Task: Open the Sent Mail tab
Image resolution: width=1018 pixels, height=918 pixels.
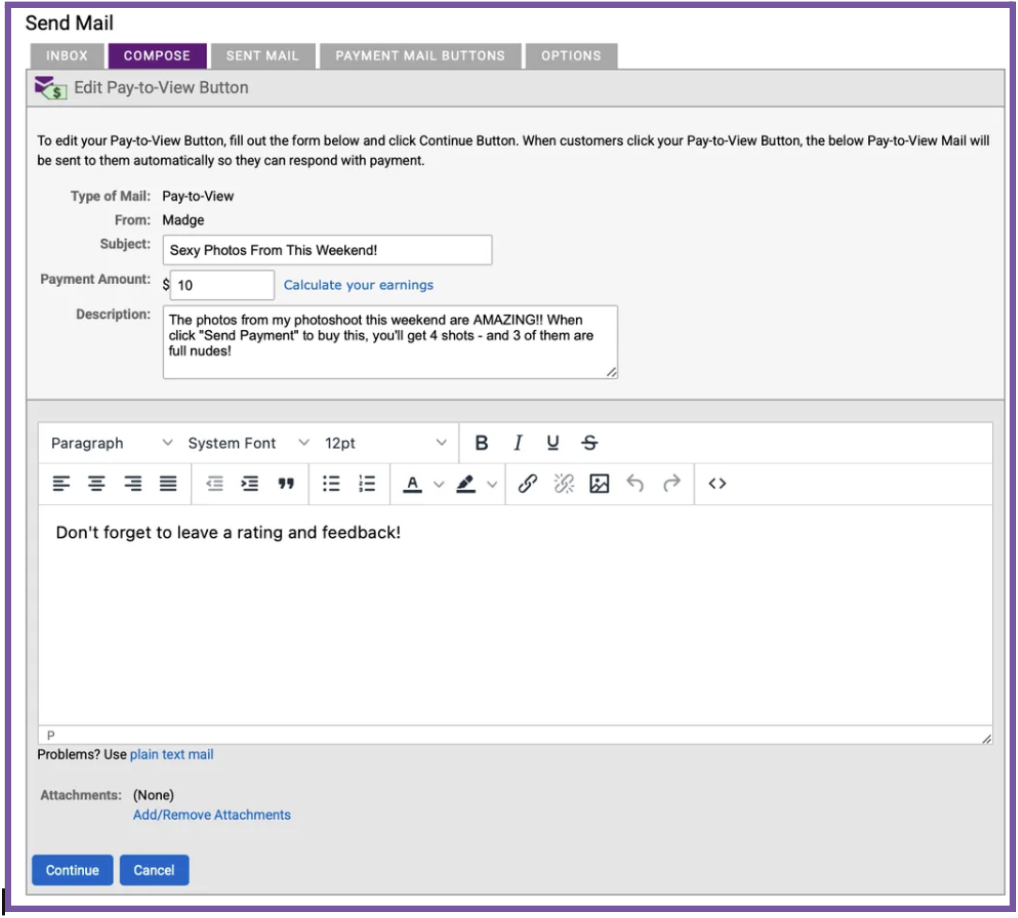Action: (262, 56)
